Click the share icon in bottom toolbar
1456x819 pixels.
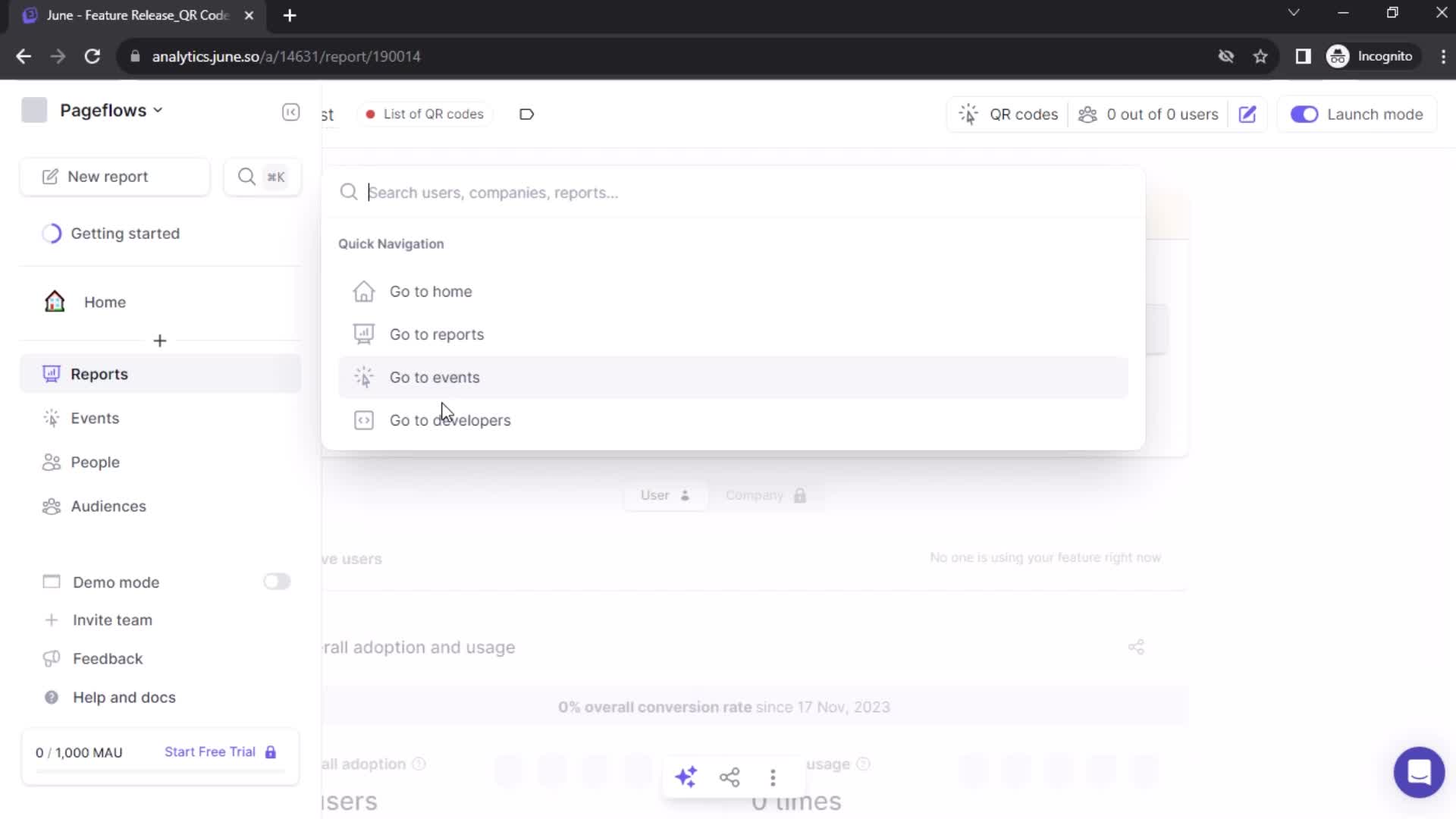coord(730,777)
